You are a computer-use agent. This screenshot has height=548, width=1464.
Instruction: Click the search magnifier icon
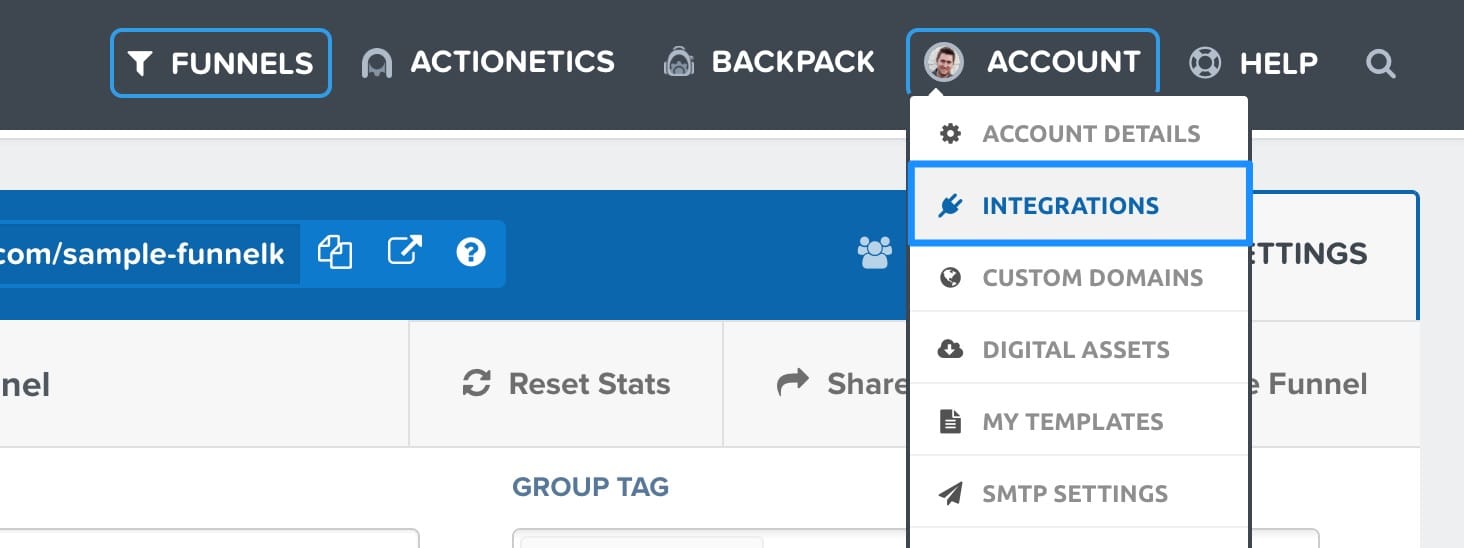(1381, 64)
